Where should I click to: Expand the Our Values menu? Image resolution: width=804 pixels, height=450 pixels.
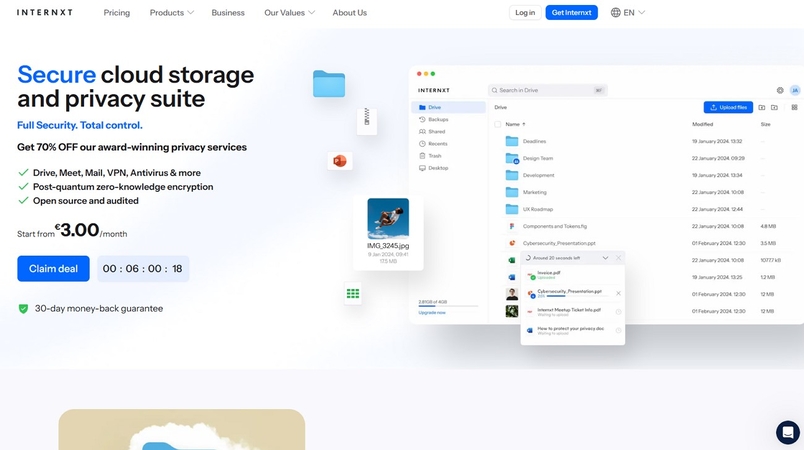[289, 12]
